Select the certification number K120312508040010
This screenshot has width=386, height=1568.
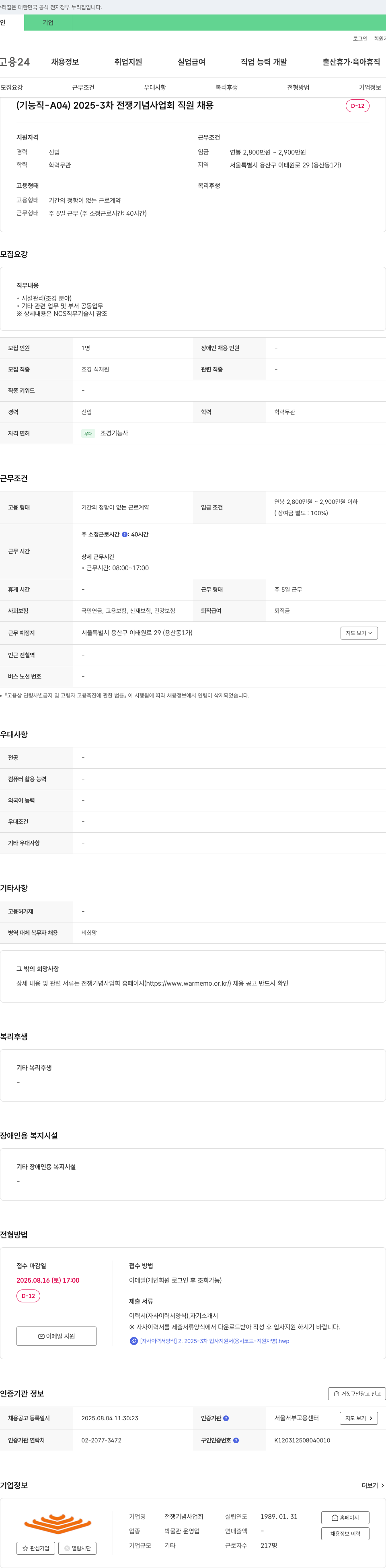coord(302,1440)
